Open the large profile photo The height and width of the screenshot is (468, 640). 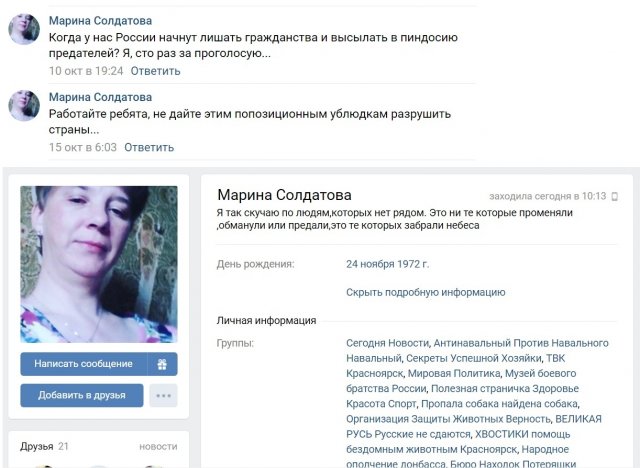tap(99, 264)
